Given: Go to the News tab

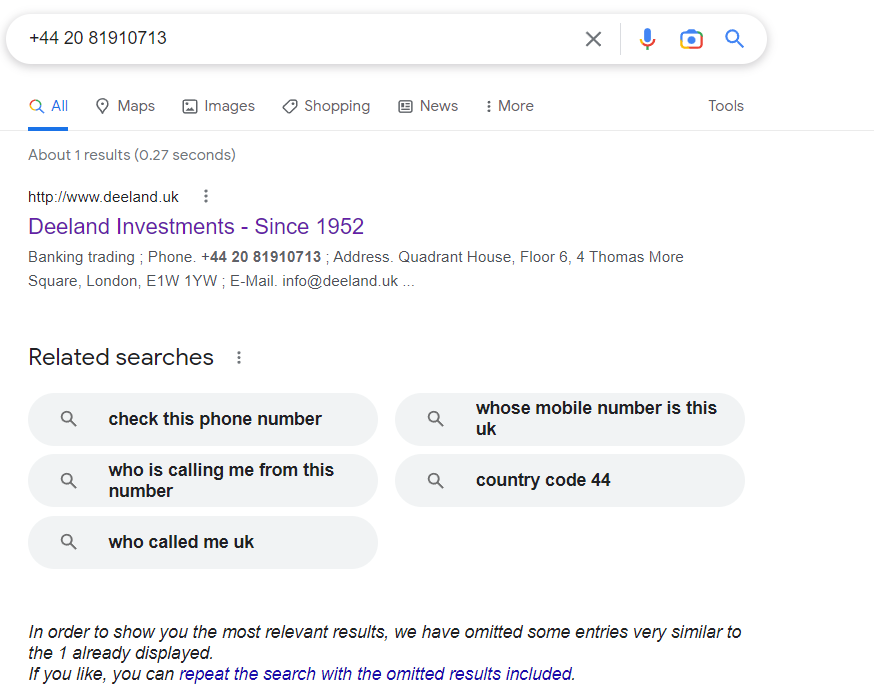Looking at the screenshot, I should coord(428,106).
